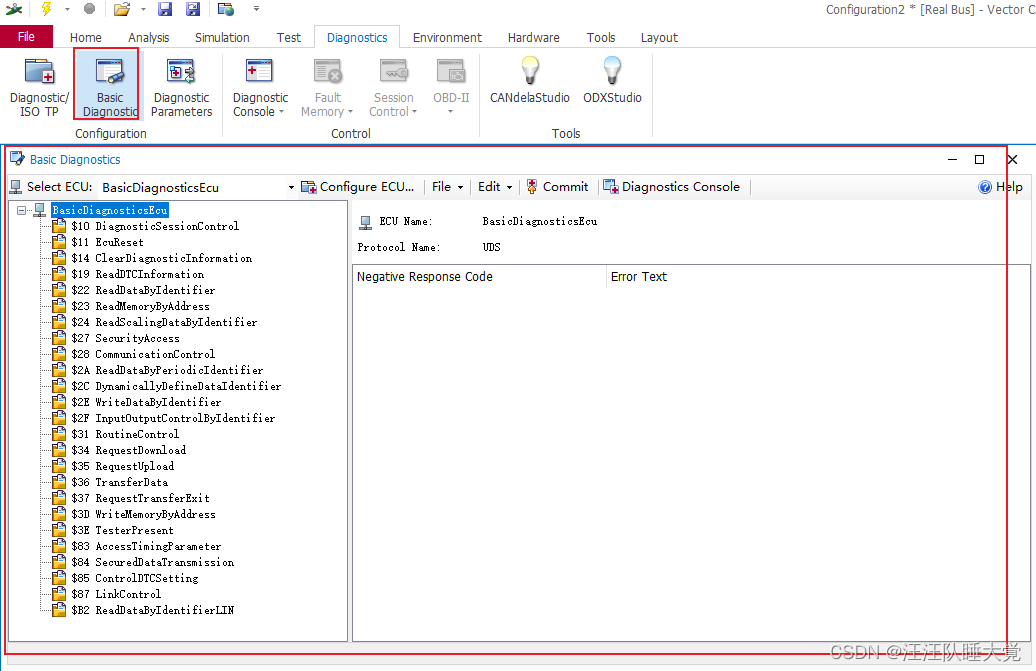Launch CANdelaStudio tool
1036x671 pixels.
529,81
